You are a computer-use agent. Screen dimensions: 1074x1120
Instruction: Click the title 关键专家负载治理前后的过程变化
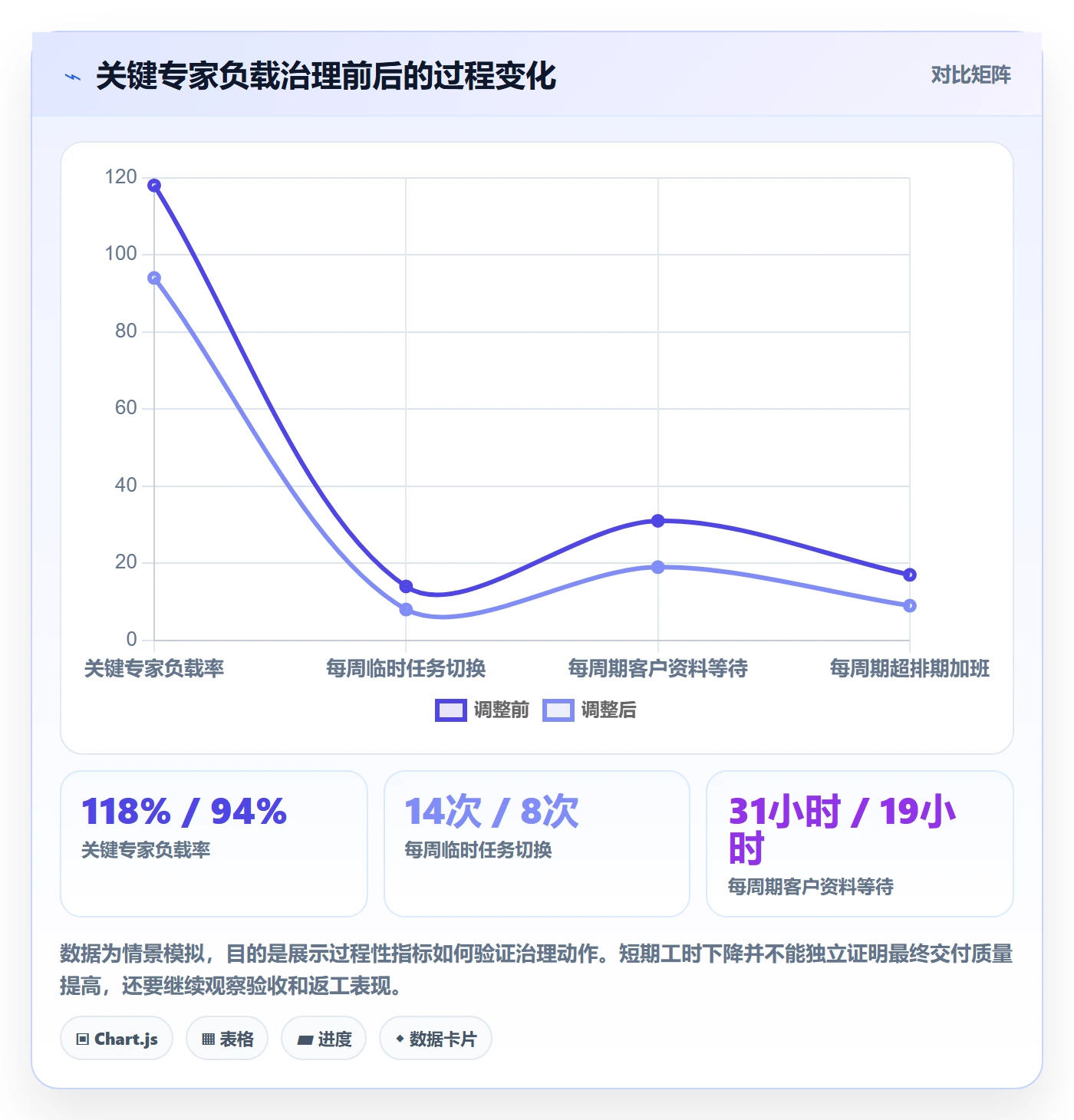[x=326, y=76]
